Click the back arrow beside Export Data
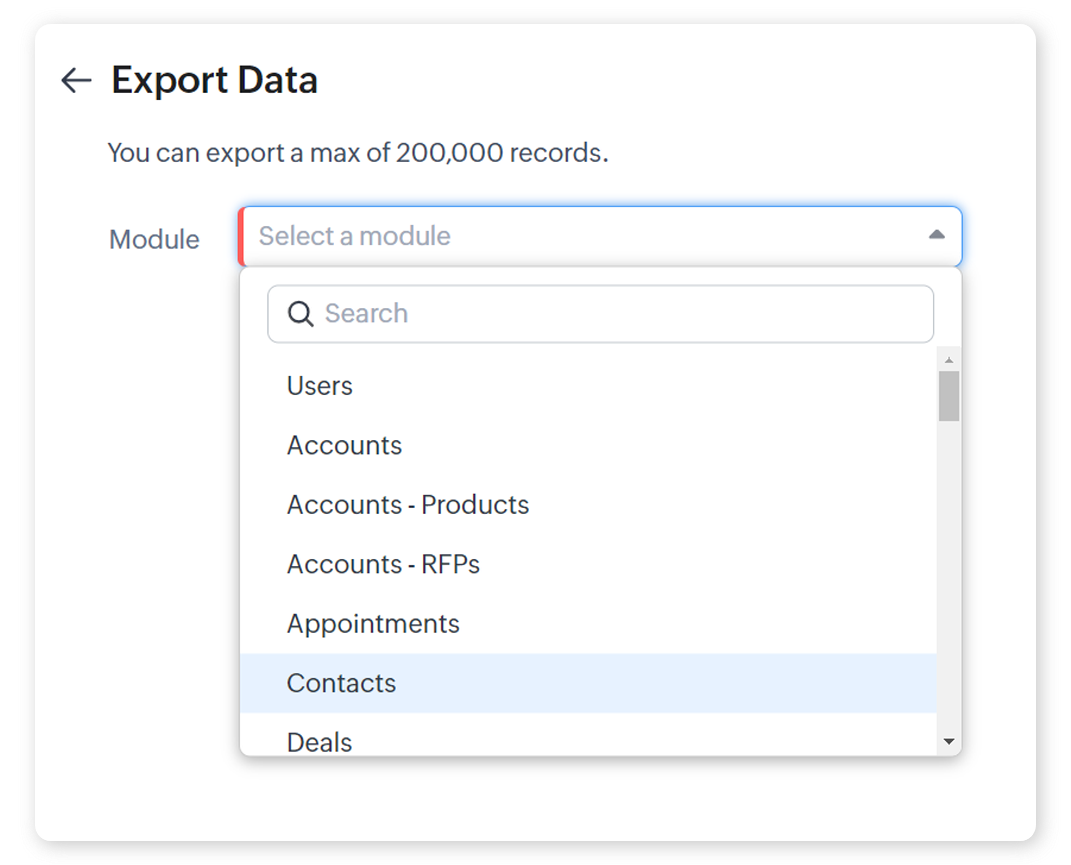The width and height of the screenshot is (1071, 865). pos(76,80)
